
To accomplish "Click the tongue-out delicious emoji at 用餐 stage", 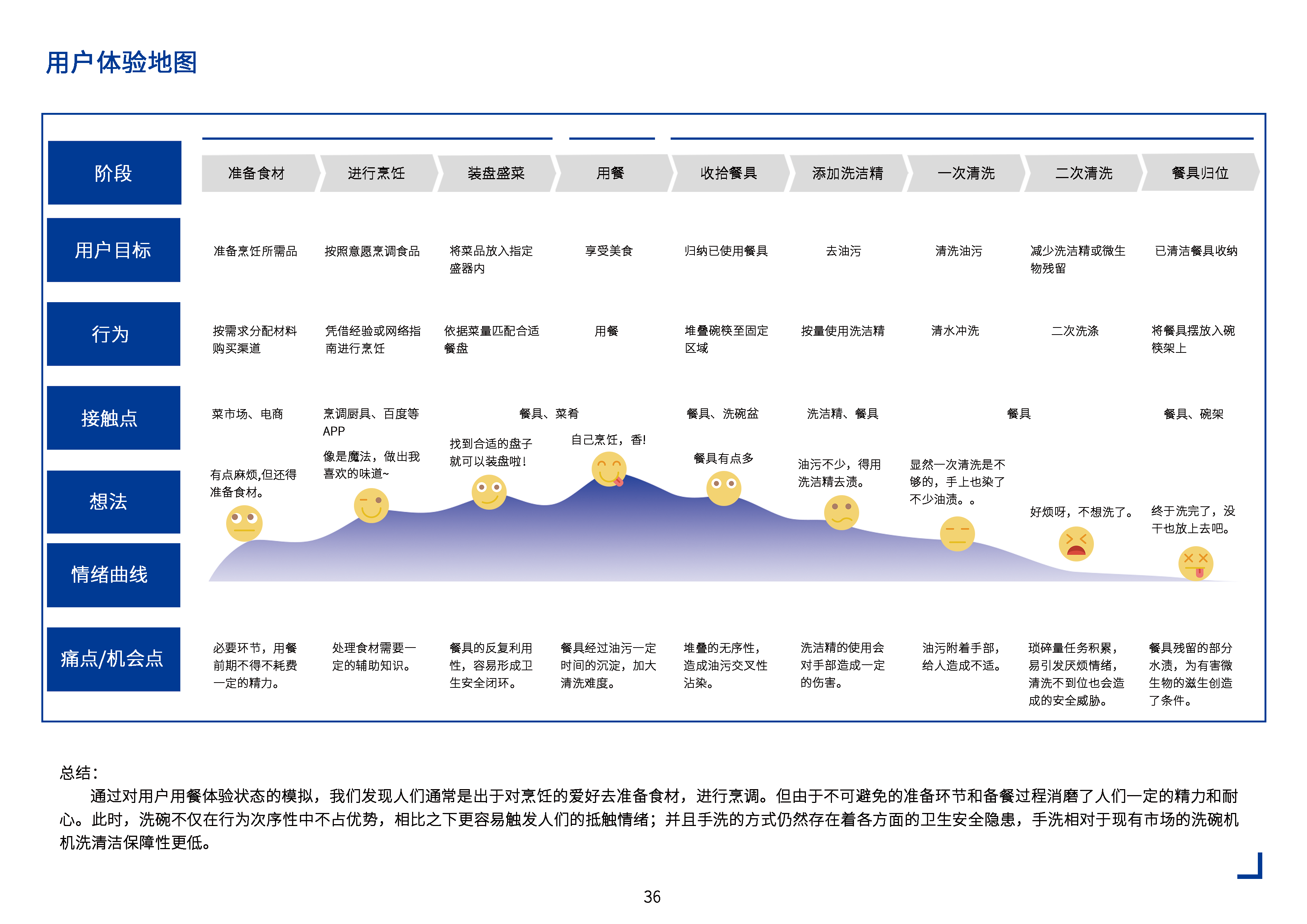I will coord(608,469).
